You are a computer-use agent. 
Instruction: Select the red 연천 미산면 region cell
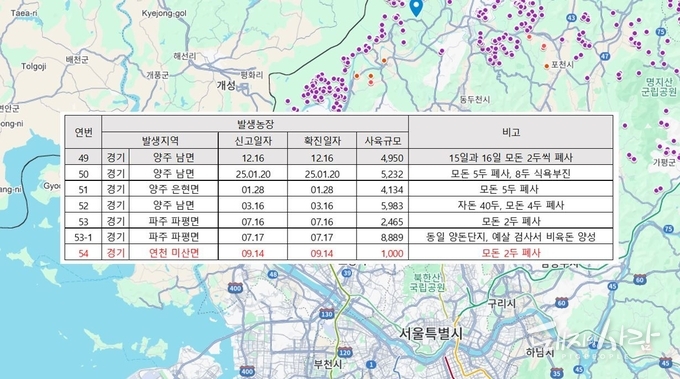click(x=174, y=253)
